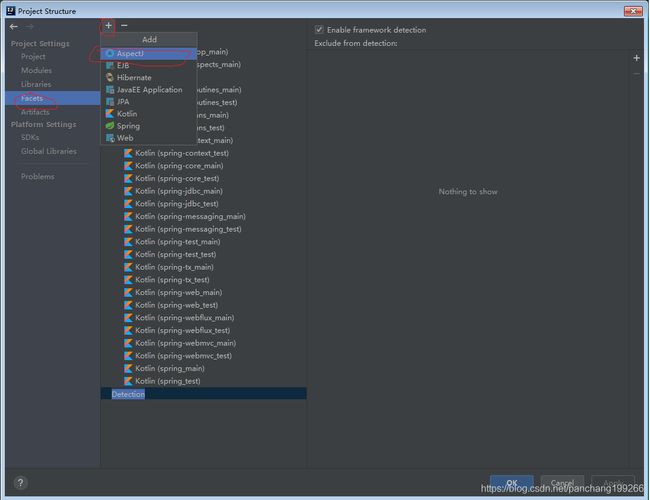
Task: Click the EJB facet icon
Action: (x=109, y=66)
